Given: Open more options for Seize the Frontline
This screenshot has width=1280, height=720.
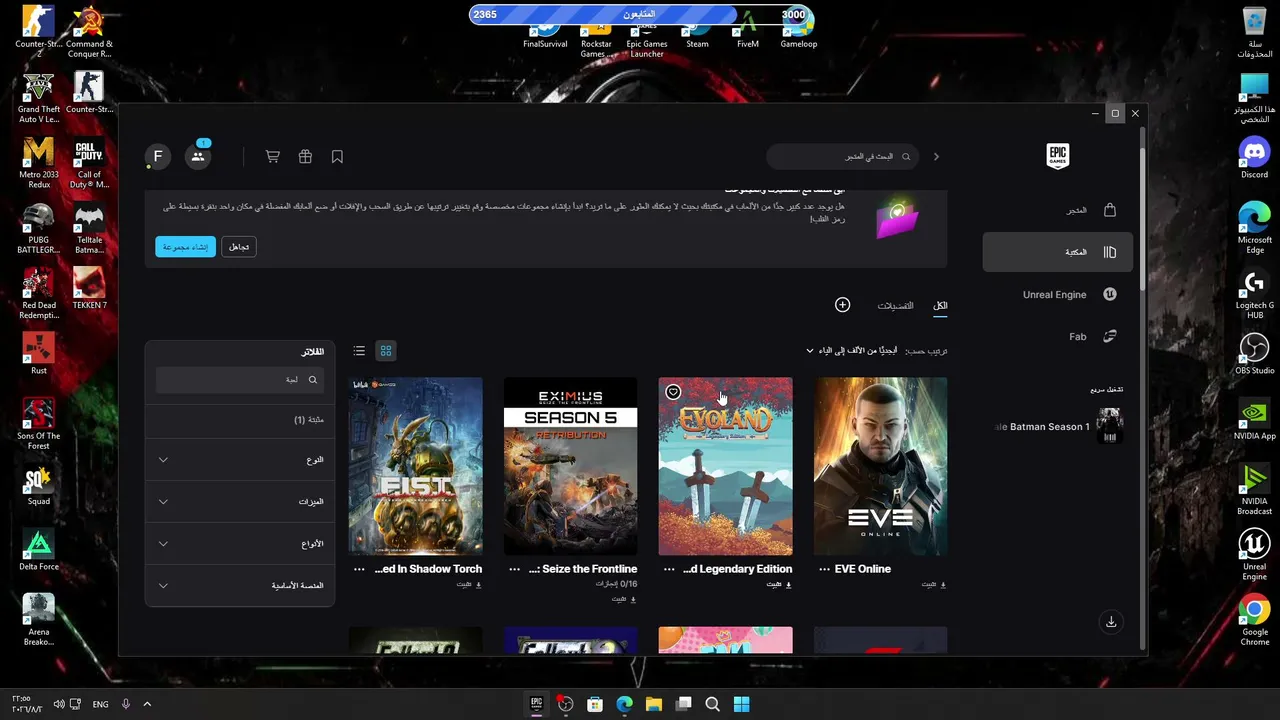Looking at the screenshot, I should pos(514,569).
